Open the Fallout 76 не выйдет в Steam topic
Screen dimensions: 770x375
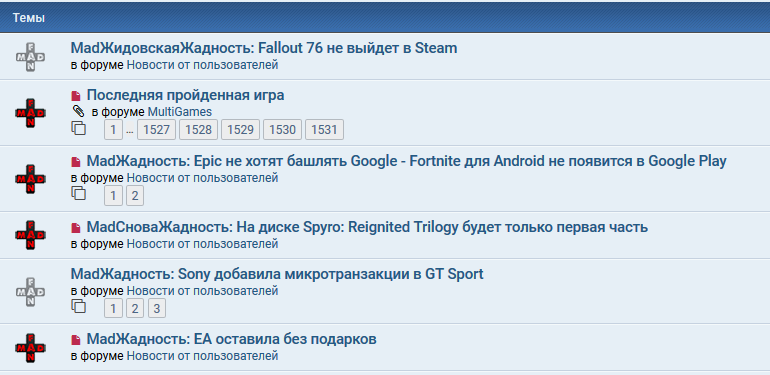264,48
